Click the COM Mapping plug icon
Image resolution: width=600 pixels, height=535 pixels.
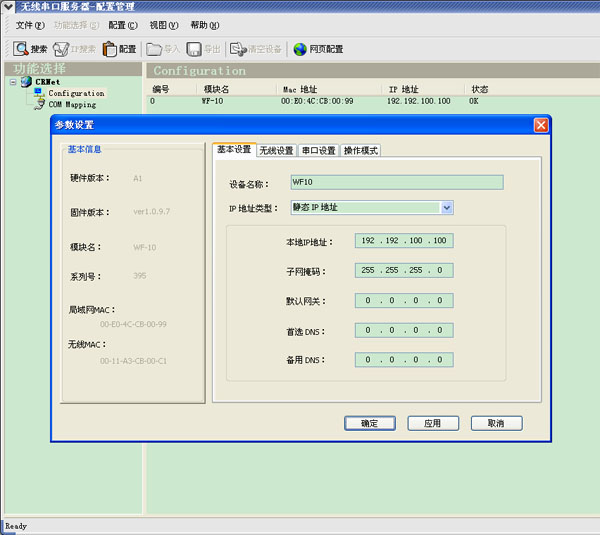coord(39,104)
